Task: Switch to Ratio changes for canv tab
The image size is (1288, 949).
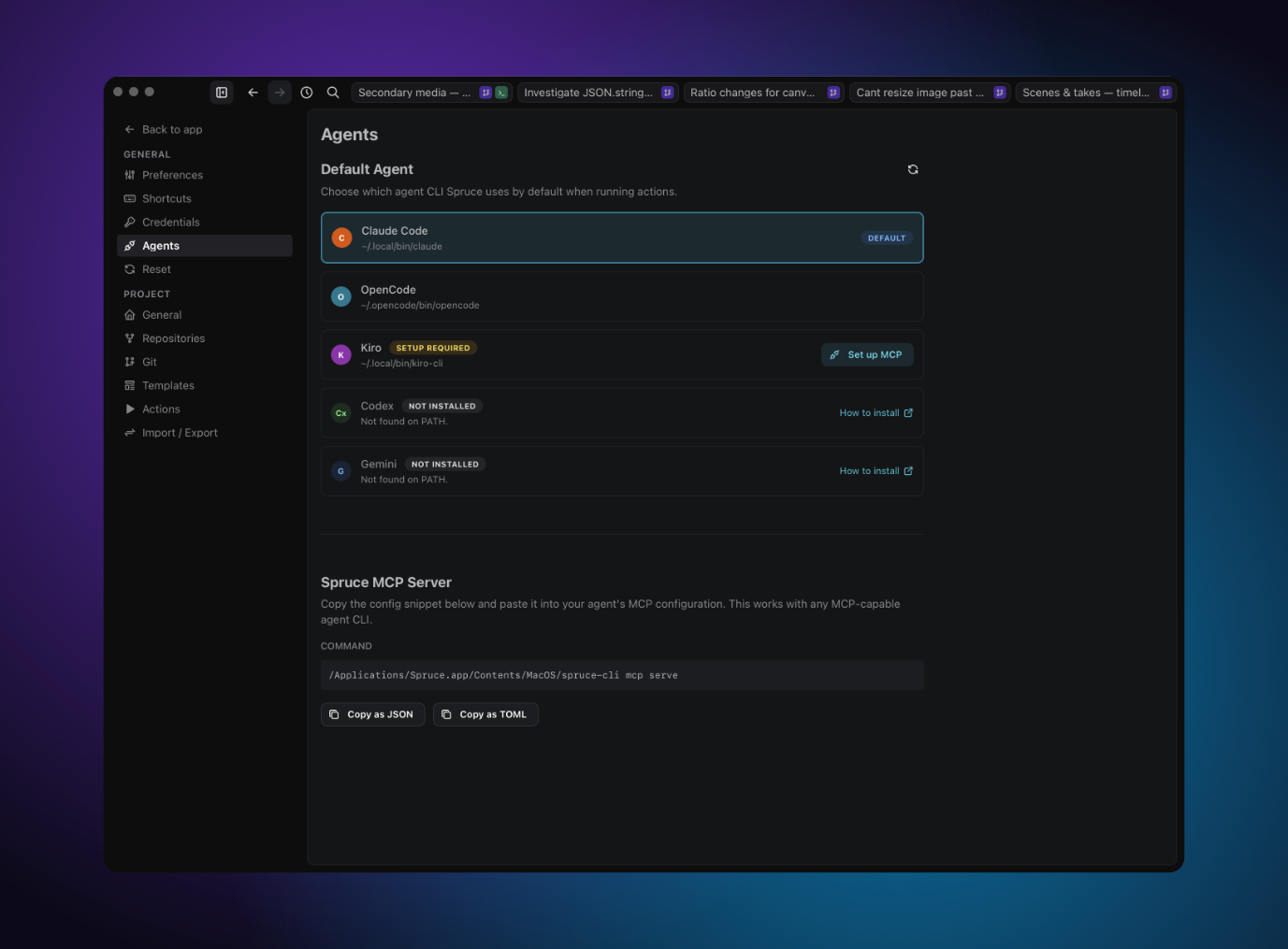Action: click(x=763, y=93)
